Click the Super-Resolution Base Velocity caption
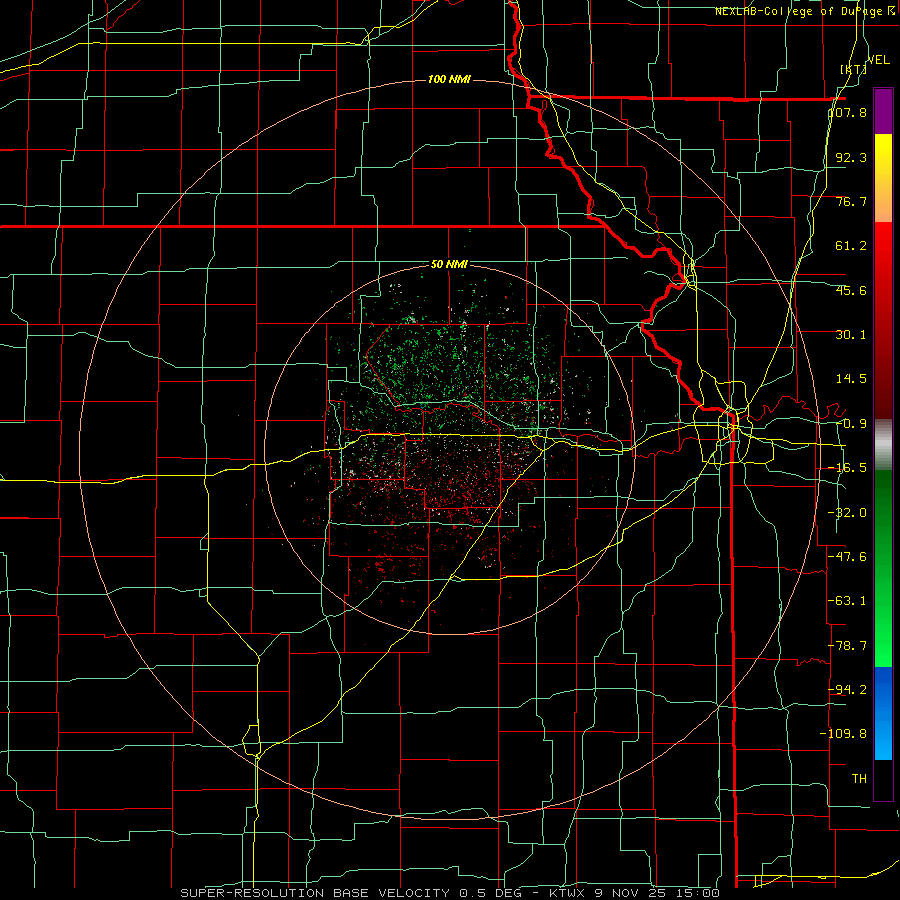 click(449, 893)
